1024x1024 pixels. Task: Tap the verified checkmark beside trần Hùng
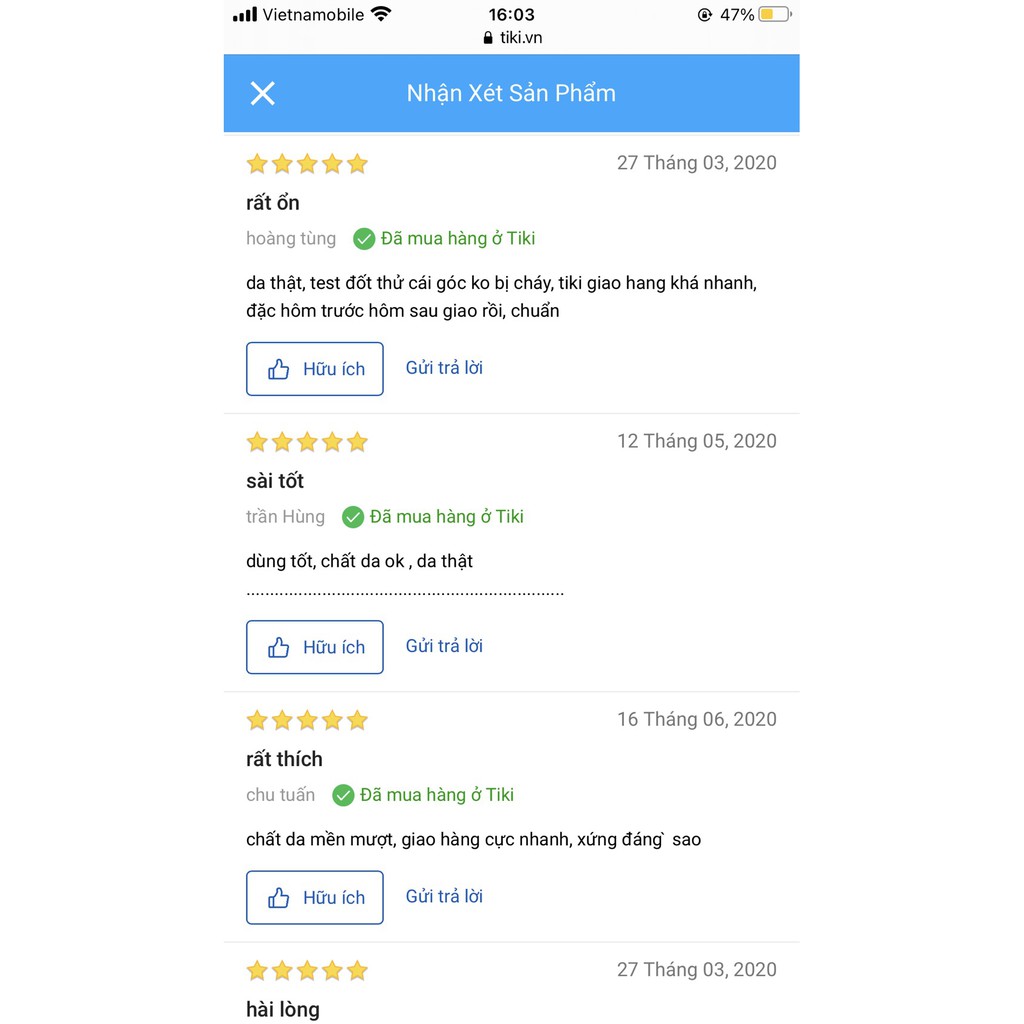(353, 517)
